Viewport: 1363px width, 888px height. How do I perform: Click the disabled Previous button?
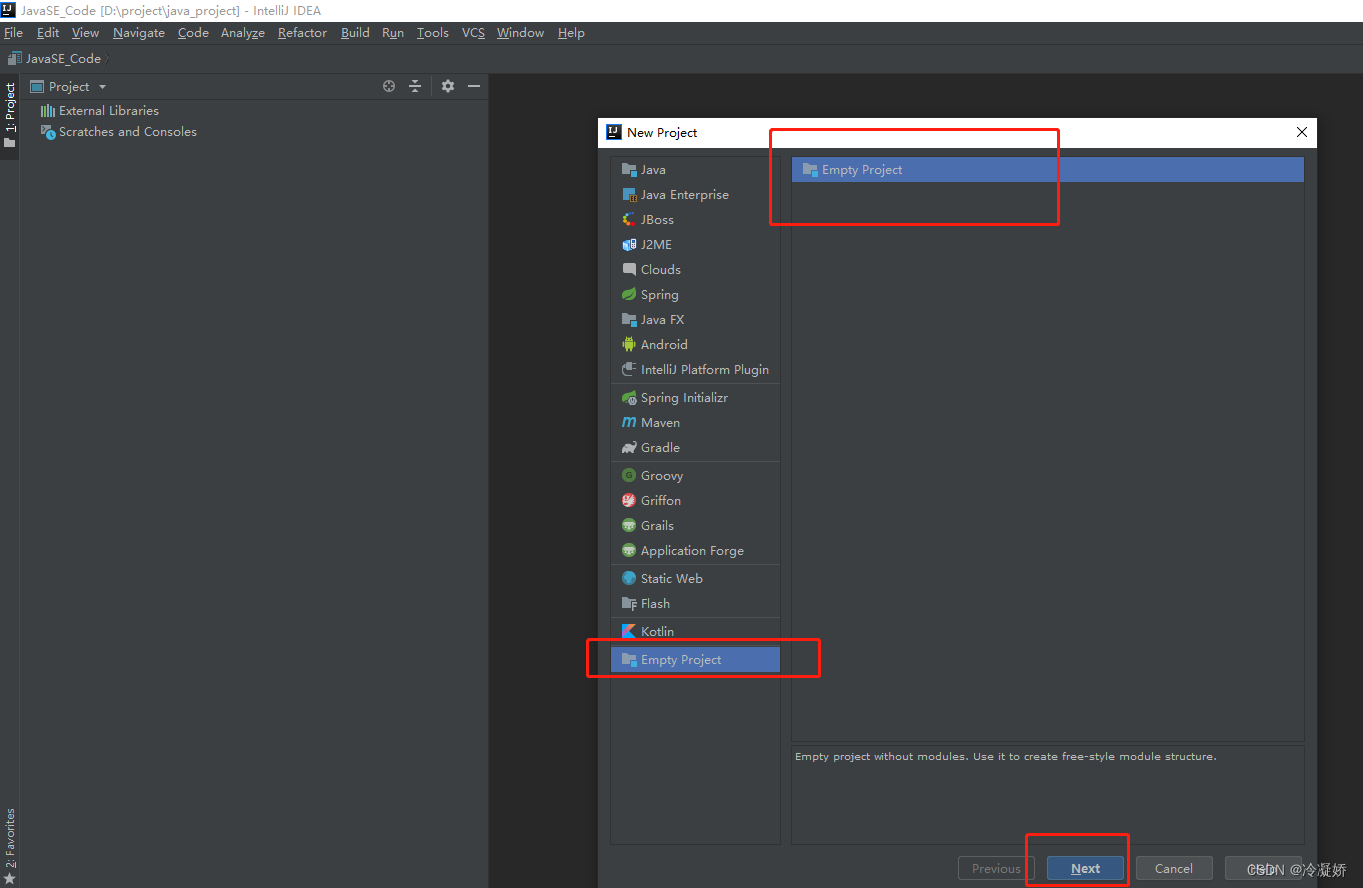[996, 868]
